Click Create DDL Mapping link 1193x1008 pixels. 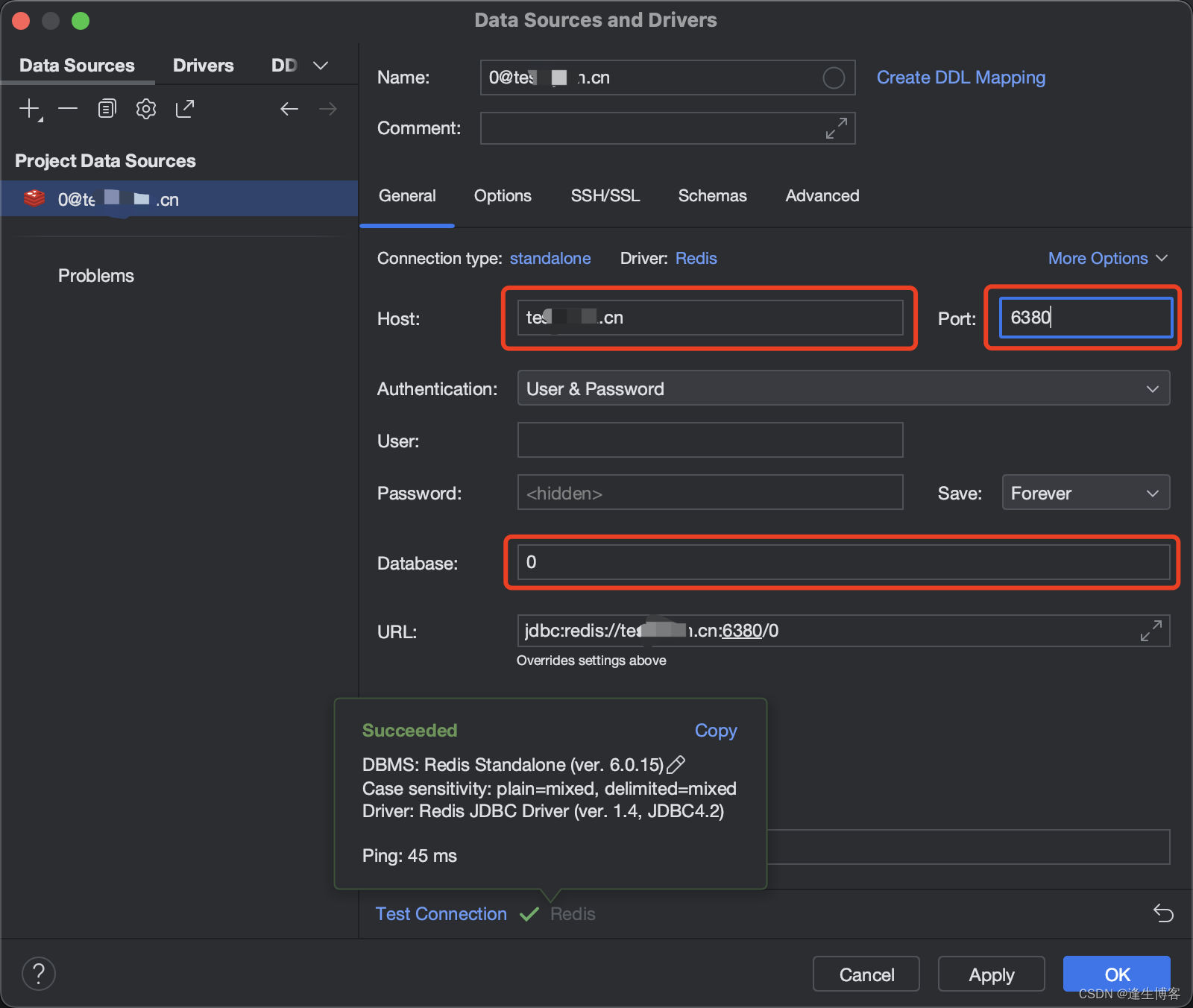pos(961,78)
